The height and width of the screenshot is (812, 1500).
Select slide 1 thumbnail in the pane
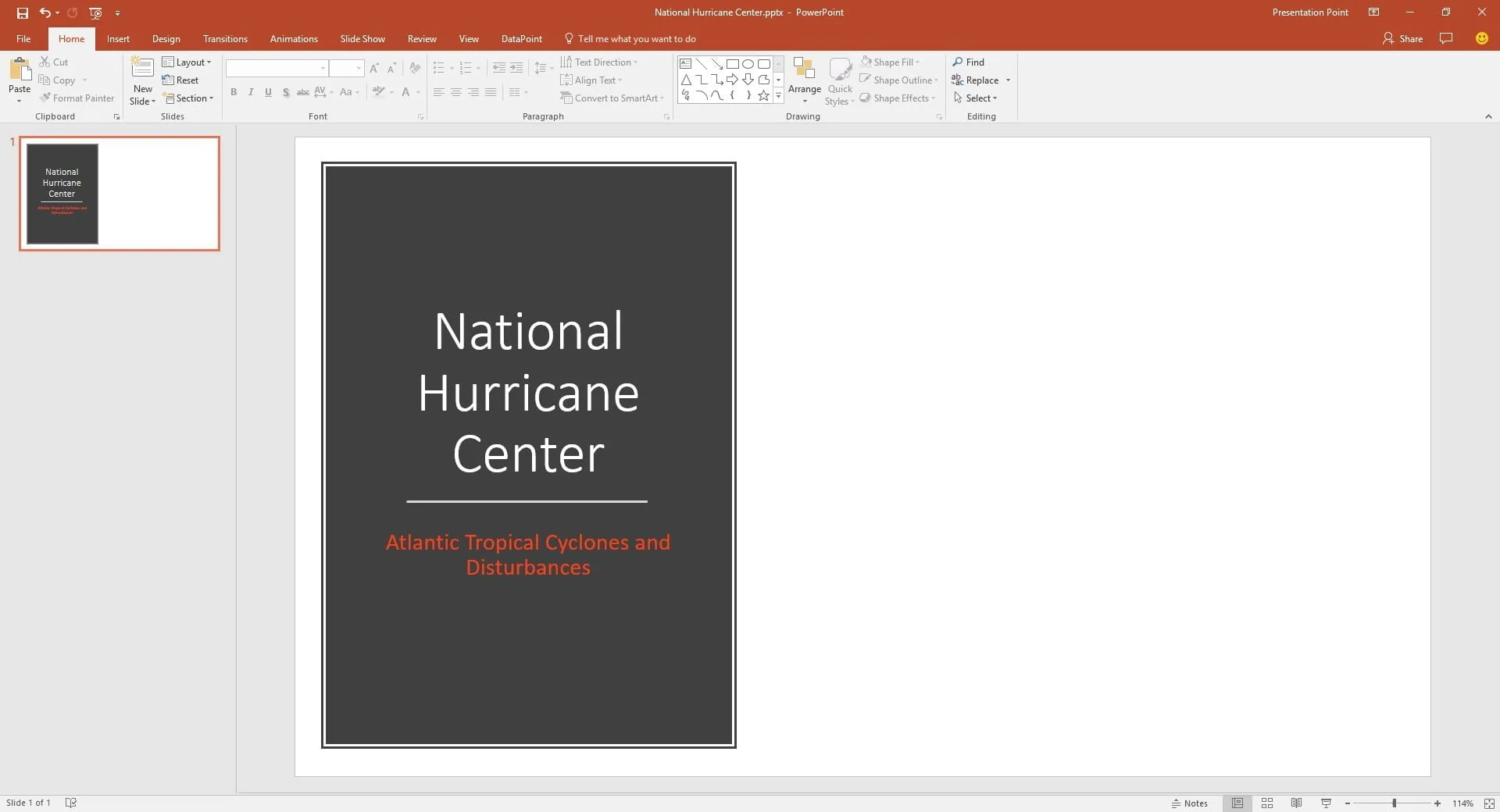click(x=119, y=194)
